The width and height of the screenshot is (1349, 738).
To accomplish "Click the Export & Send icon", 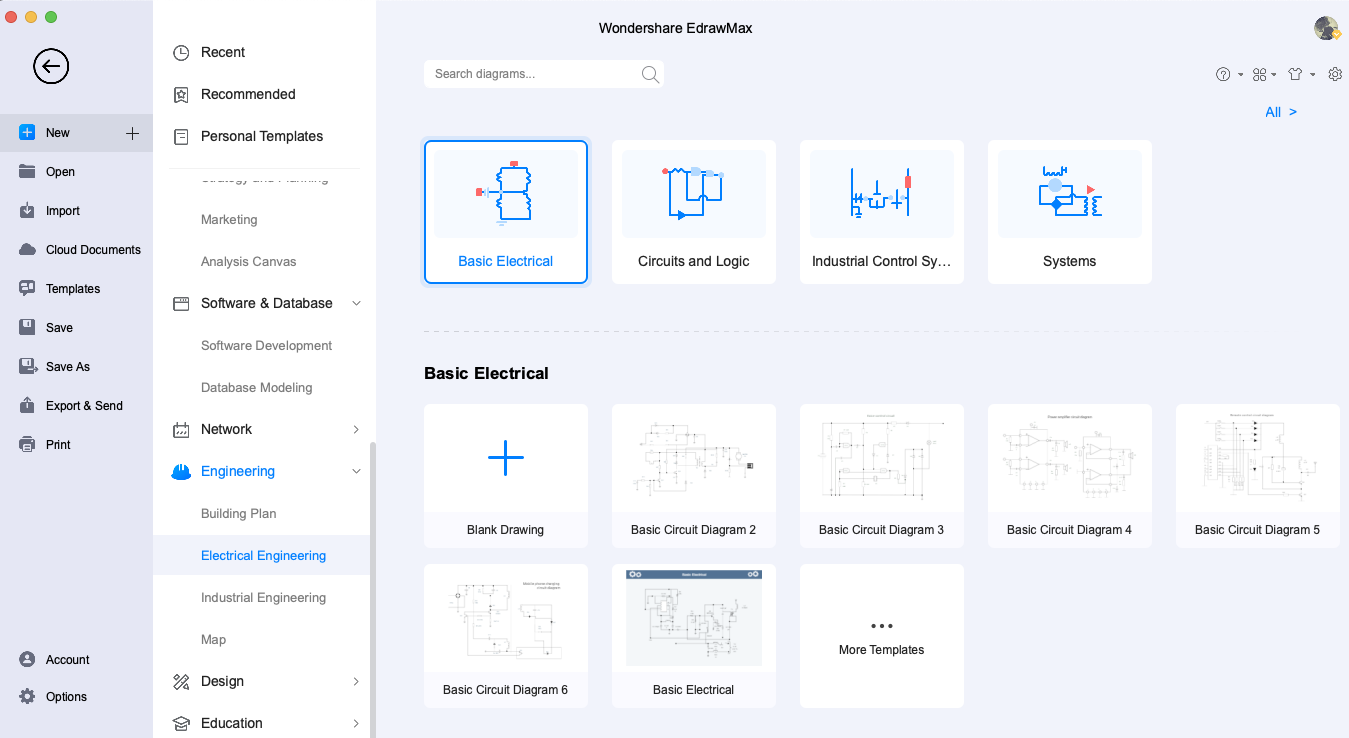I will (27, 406).
